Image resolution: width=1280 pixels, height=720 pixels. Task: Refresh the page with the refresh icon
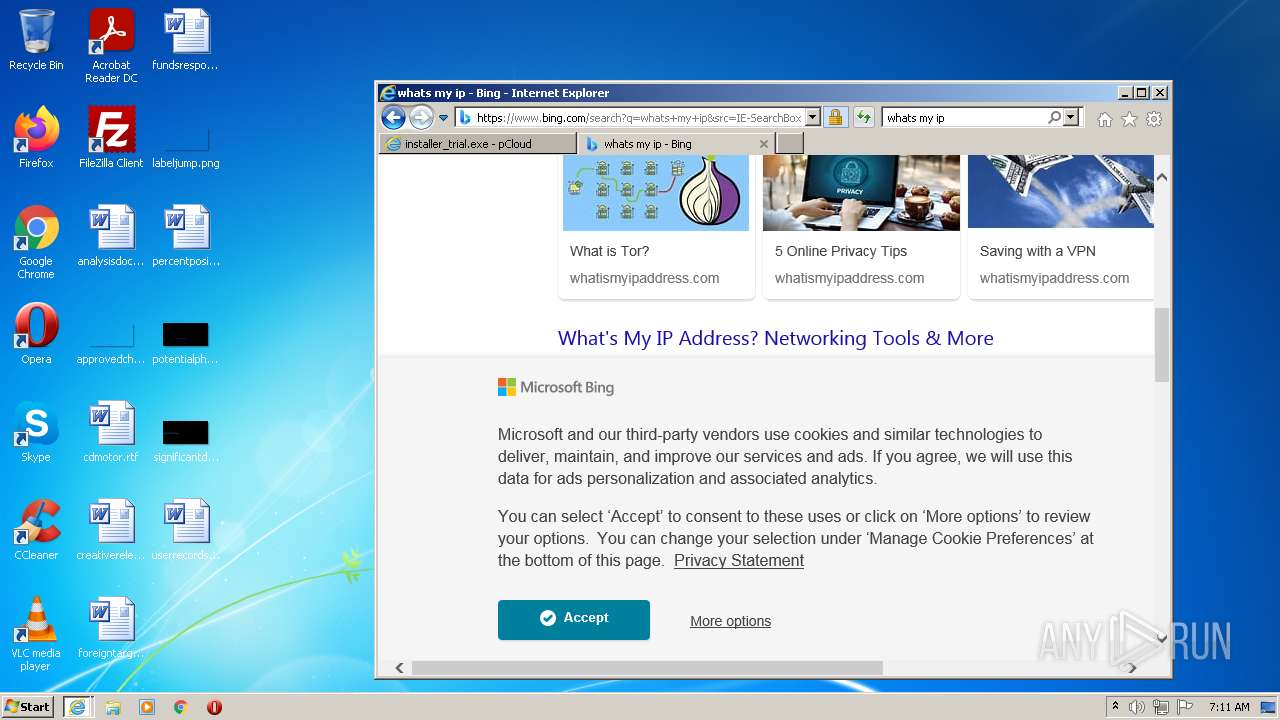863,118
